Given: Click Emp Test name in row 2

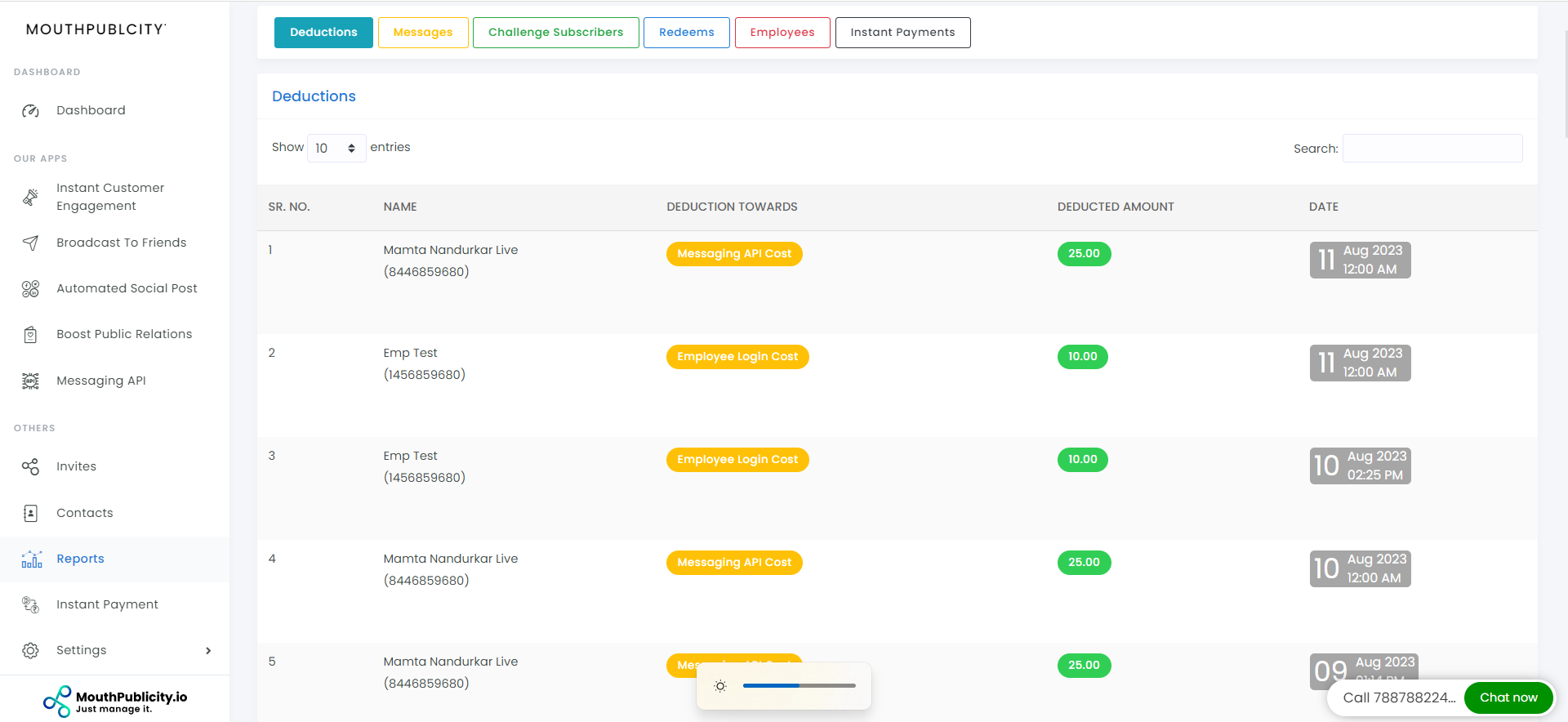Looking at the screenshot, I should pos(410,353).
